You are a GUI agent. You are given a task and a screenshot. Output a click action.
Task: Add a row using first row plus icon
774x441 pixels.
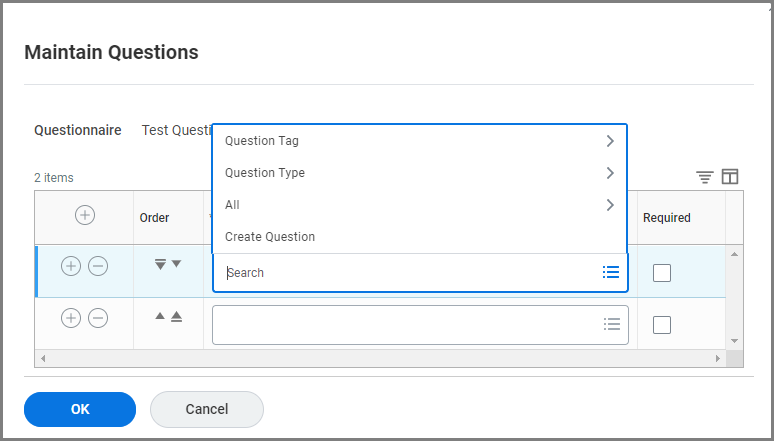[x=70, y=266]
